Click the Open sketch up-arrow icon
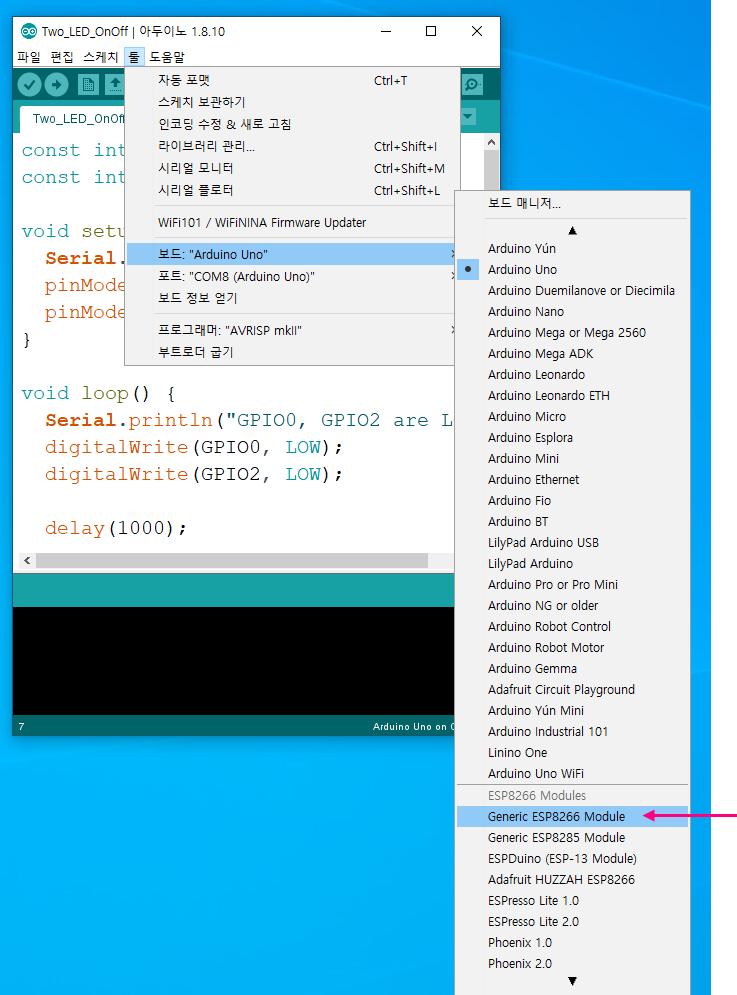 click(114, 84)
